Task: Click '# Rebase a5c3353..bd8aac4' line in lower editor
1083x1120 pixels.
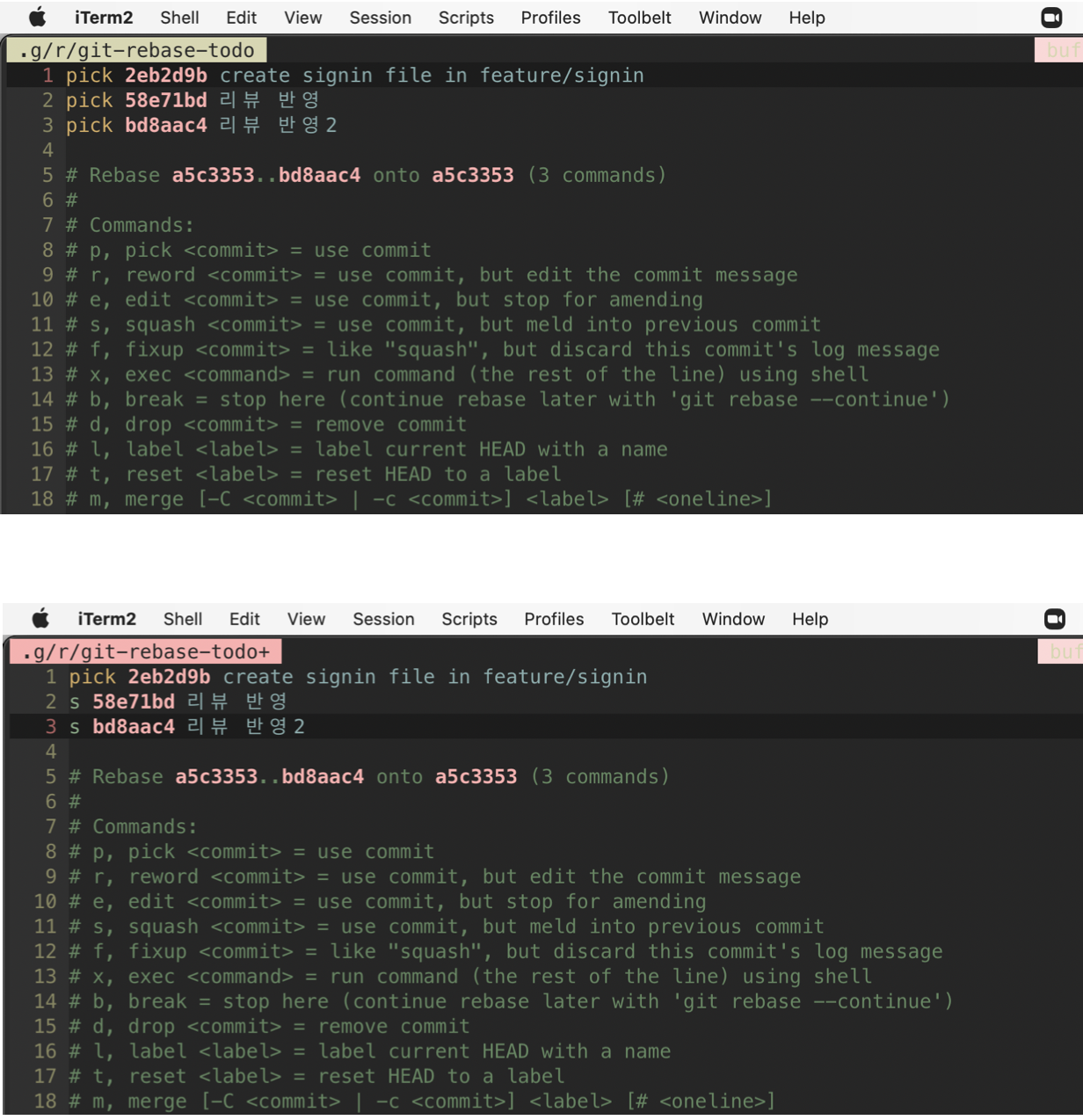Action: [369, 776]
